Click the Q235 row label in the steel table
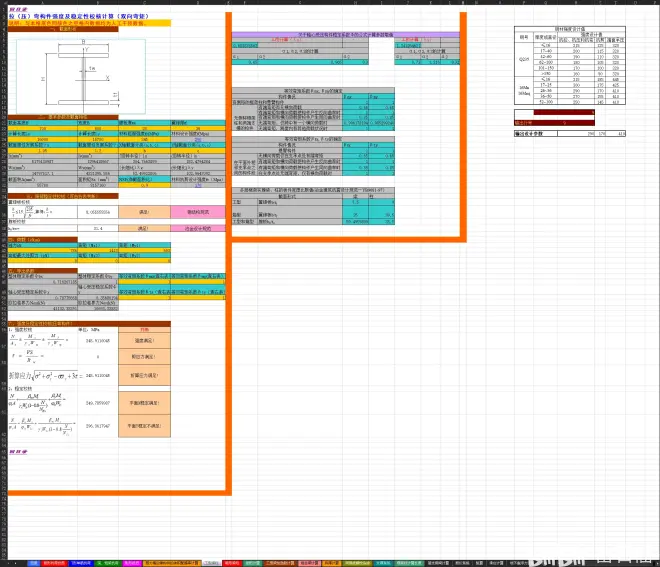 click(x=523, y=59)
